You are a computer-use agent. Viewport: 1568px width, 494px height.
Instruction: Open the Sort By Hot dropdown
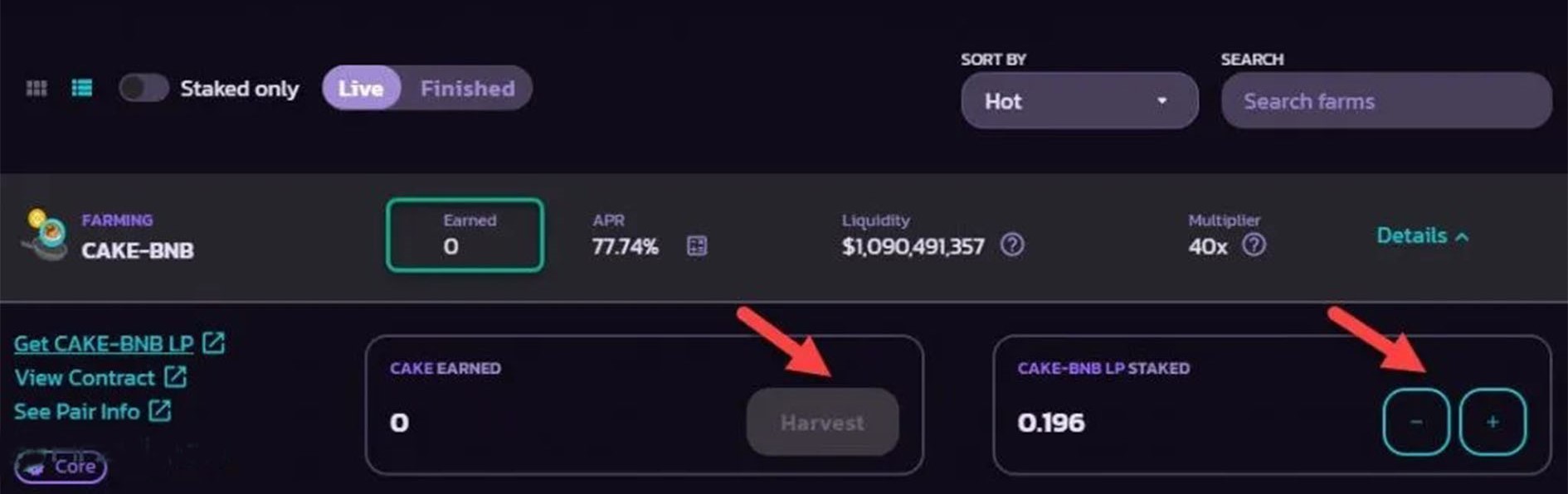[1079, 101]
